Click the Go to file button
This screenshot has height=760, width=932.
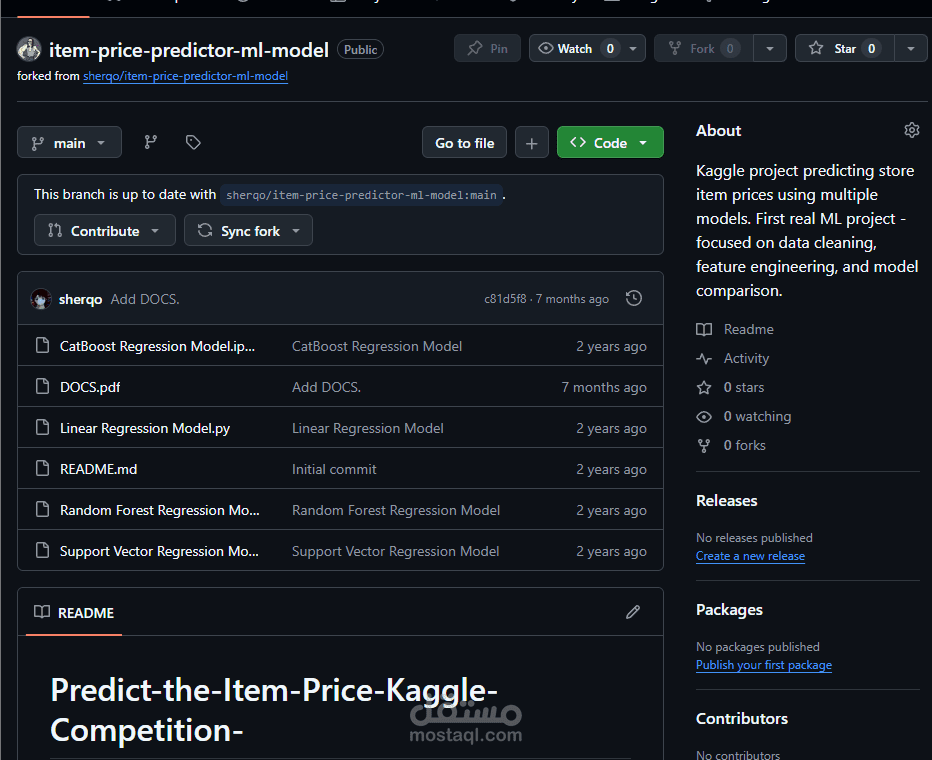[464, 143]
